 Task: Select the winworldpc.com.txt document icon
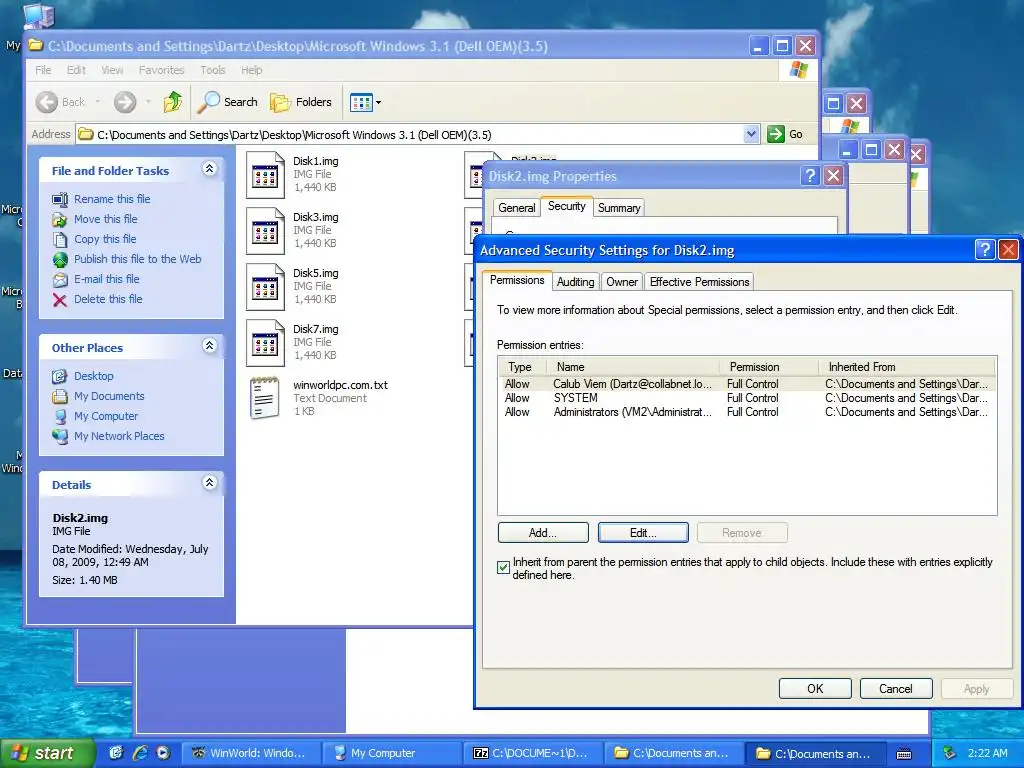pyautogui.click(x=264, y=398)
